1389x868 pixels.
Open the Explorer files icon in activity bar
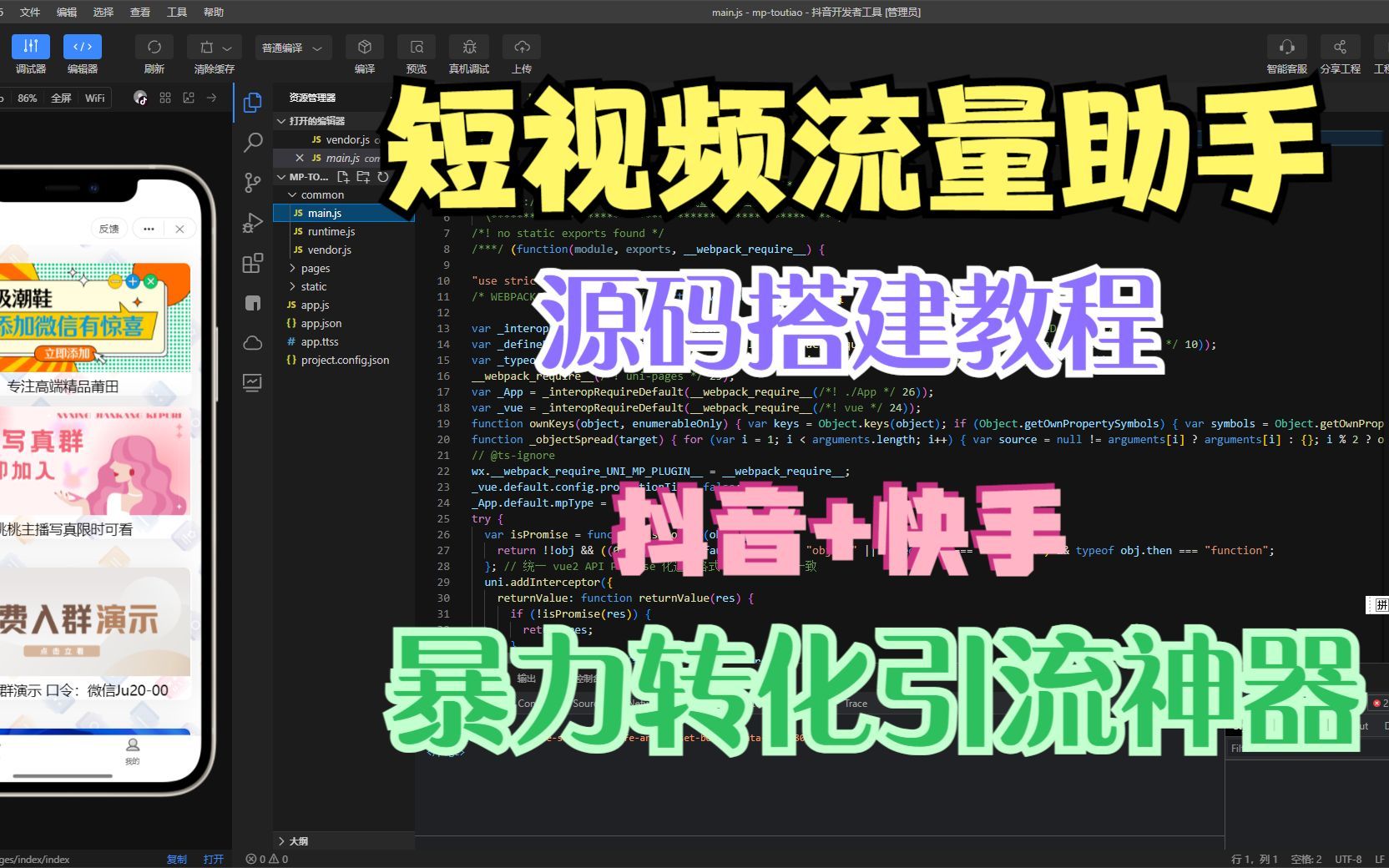pos(252,103)
